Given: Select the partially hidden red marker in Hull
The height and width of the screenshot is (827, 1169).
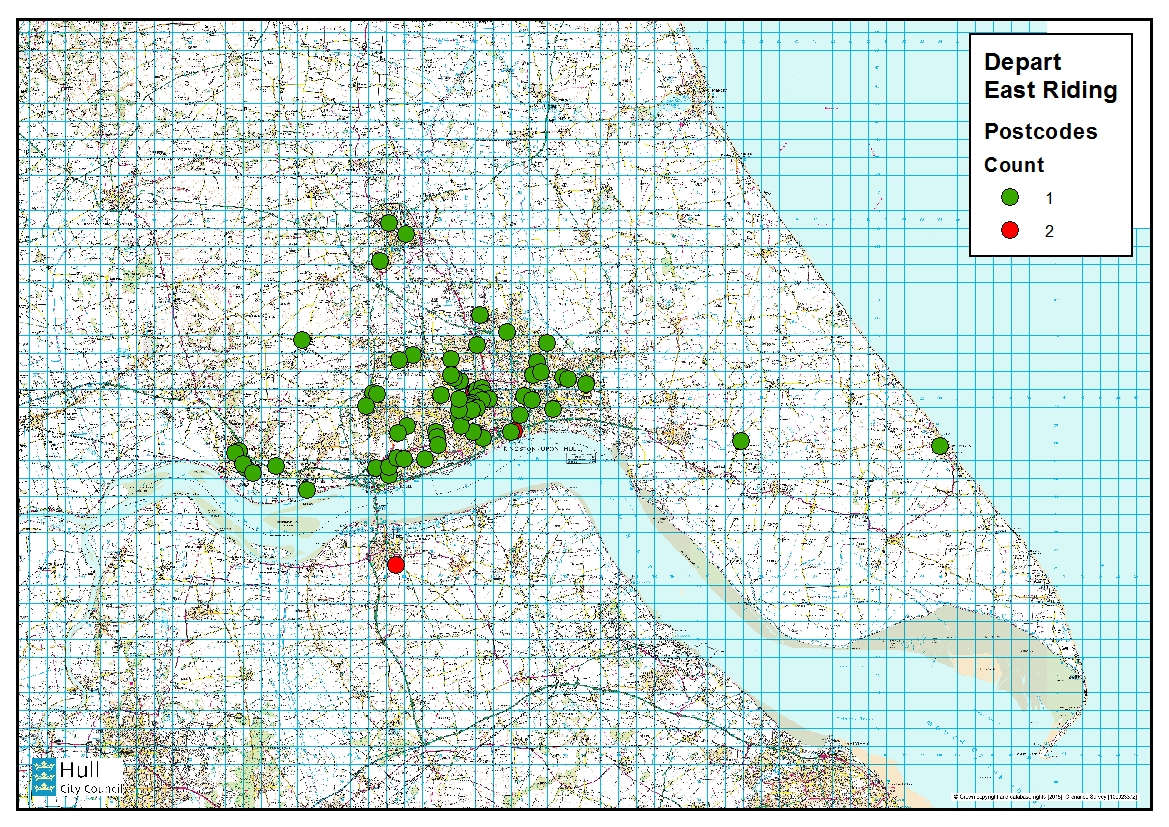Looking at the screenshot, I should (x=518, y=429).
